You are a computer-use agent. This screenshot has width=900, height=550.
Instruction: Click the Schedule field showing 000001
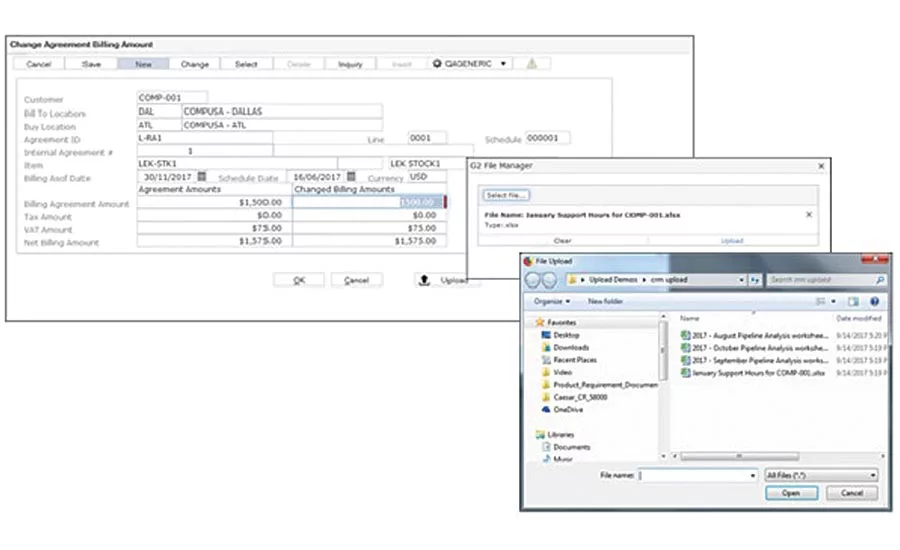pos(548,138)
